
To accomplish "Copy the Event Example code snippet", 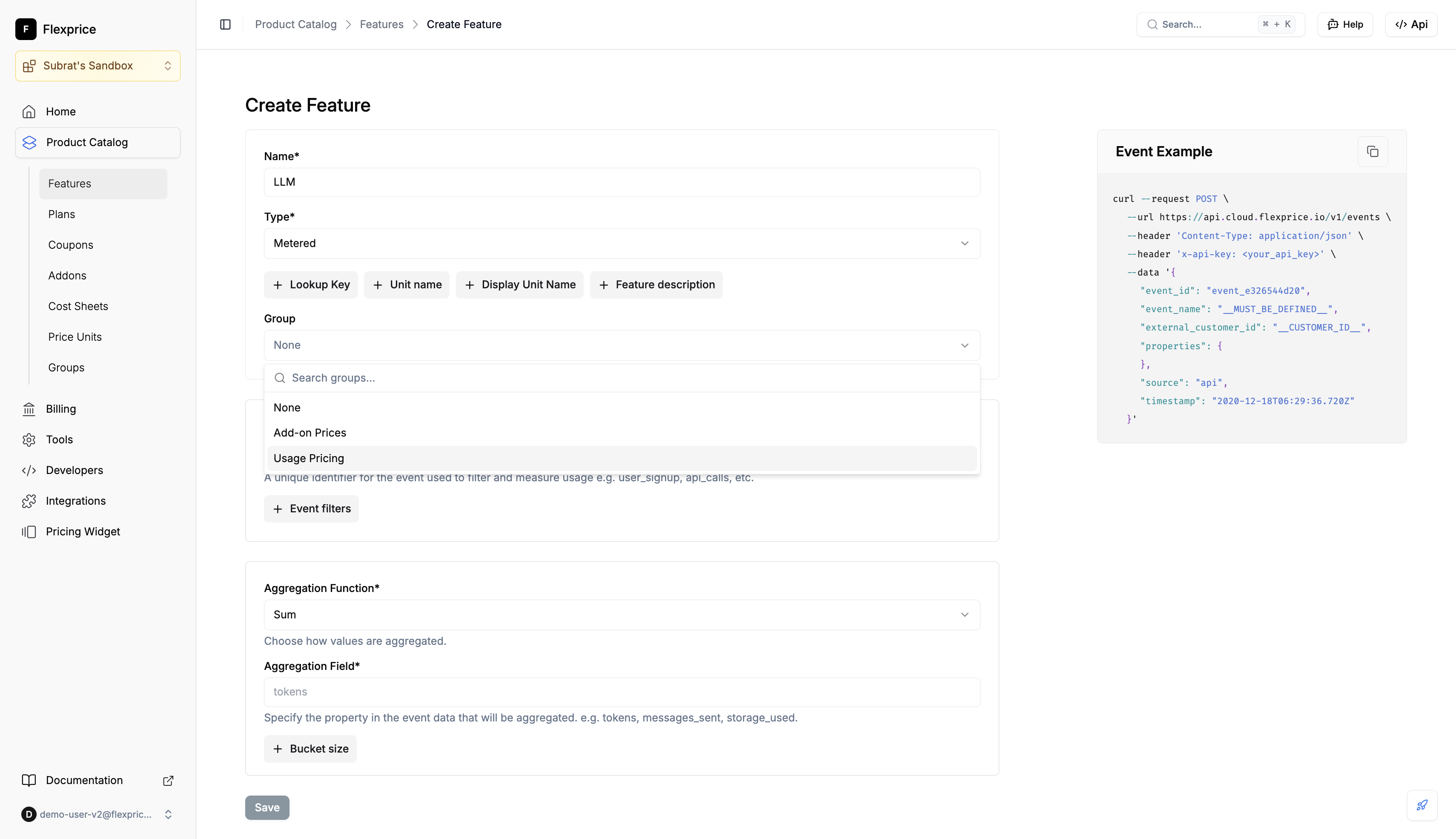I will click(x=1373, y=151).
